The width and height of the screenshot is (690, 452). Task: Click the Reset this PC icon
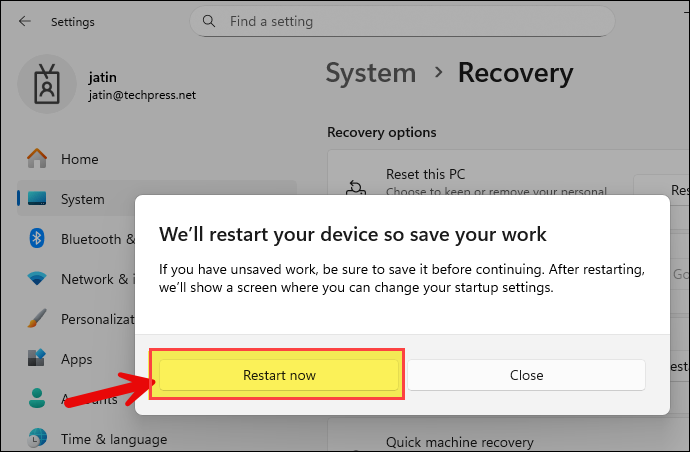pos(357,187)
